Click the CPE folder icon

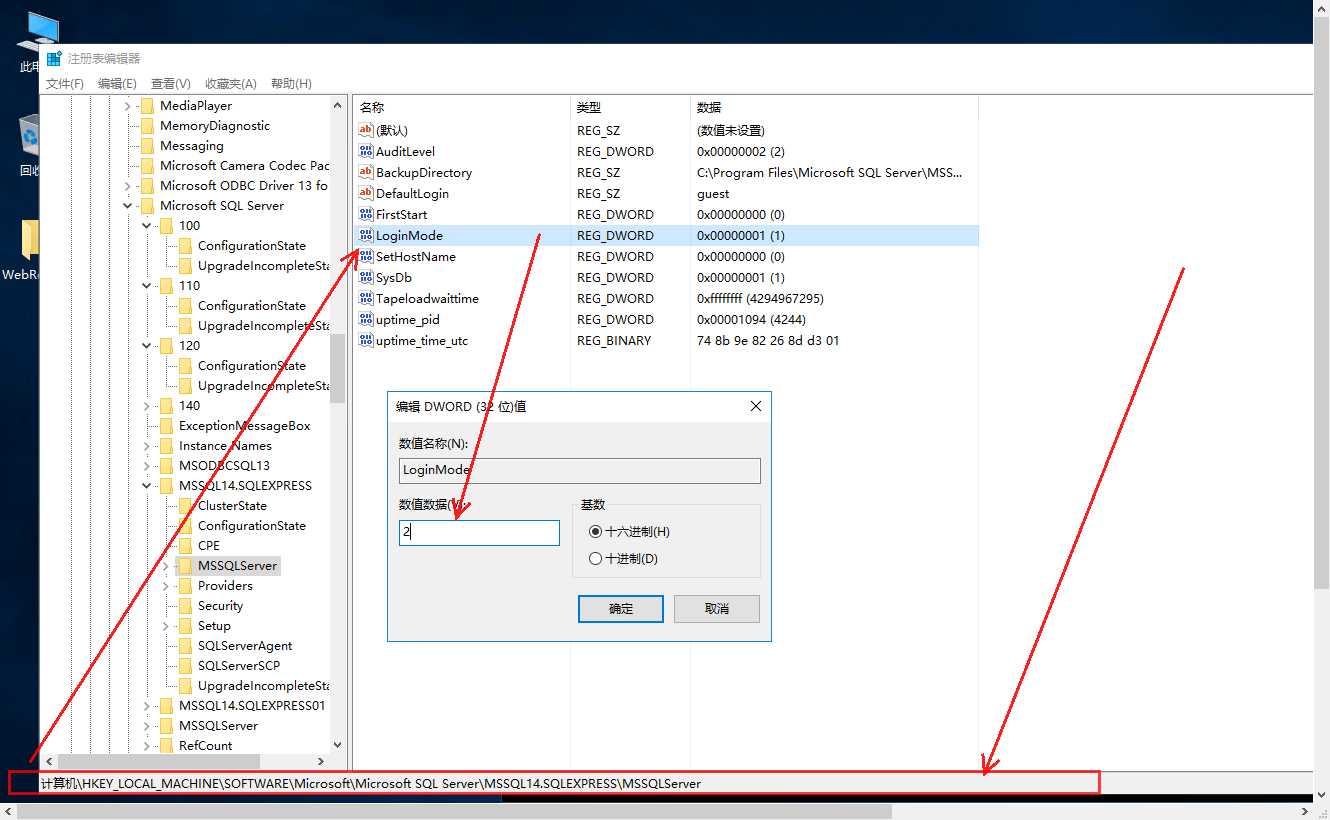[x=185, y=545]
